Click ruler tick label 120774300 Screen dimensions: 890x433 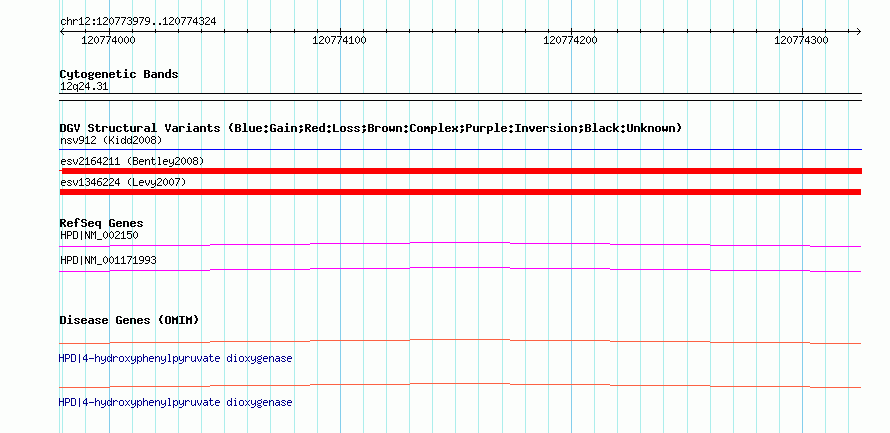pos(801,40)
